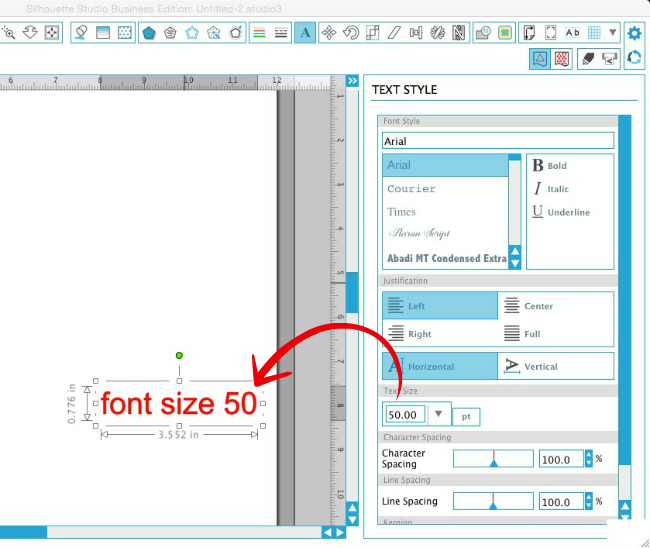Toggle Italic text style
Viewport: 650px width, 548px height.
coord(551,189)
